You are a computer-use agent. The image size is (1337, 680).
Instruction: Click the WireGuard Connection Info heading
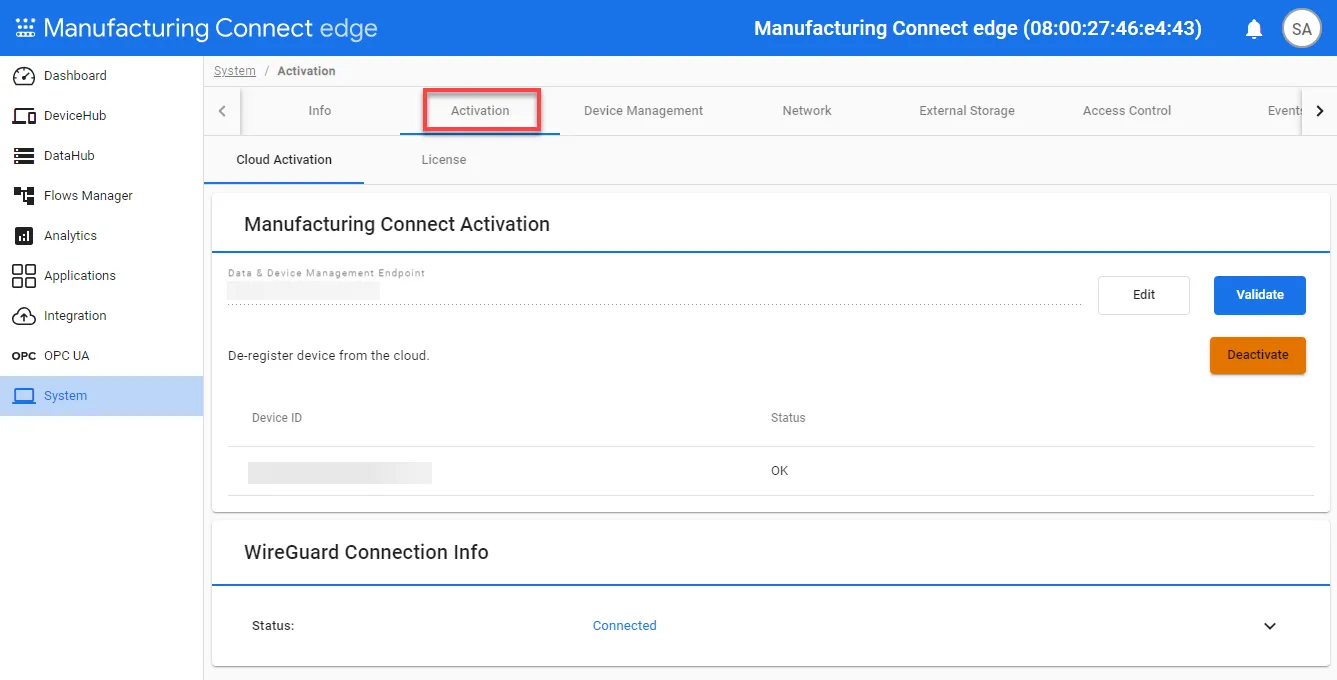[x=366, y=552]
